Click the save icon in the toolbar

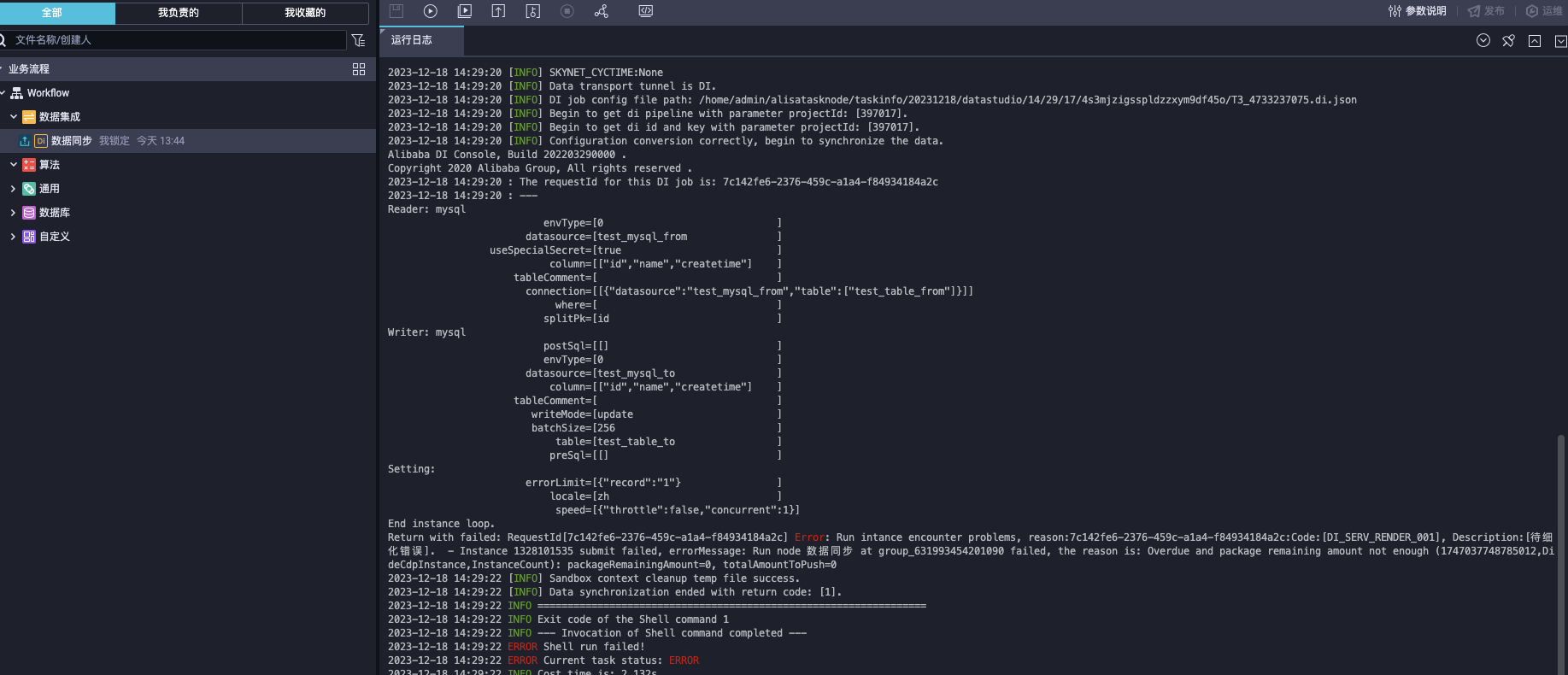pyautogui.click(x=396, y=11)
